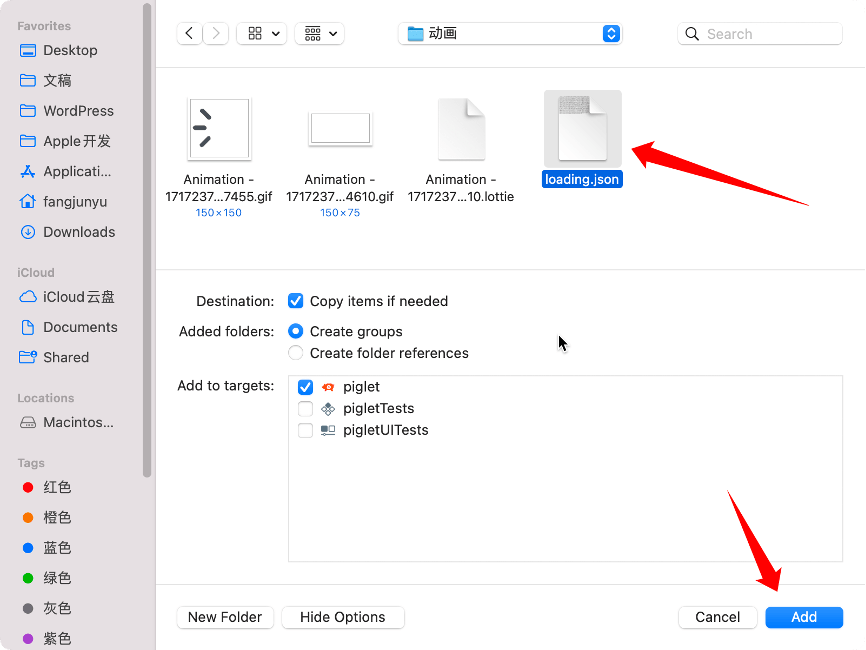Select Create folder references radio button
The width and height of the screenshot is (866, 650).
point(295,353)
